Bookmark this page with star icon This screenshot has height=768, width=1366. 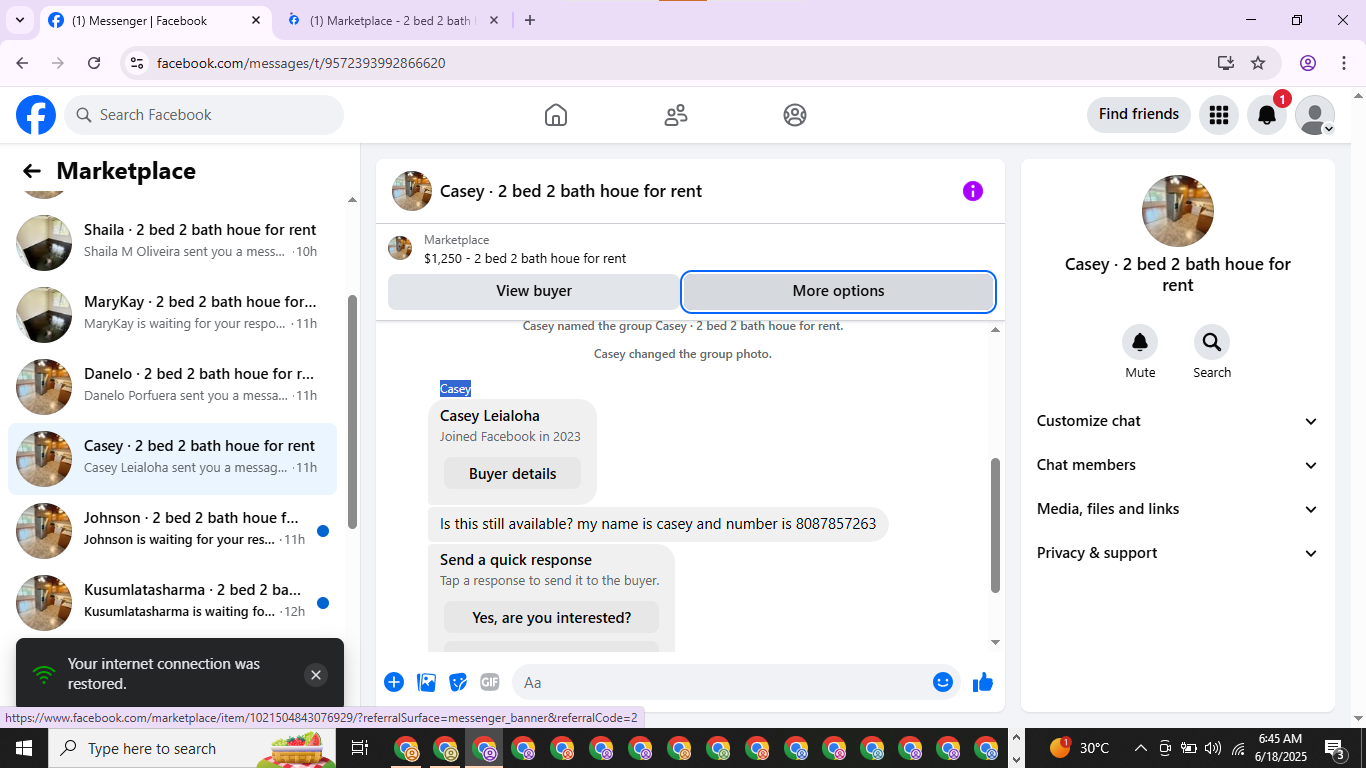click(1258, 63)
